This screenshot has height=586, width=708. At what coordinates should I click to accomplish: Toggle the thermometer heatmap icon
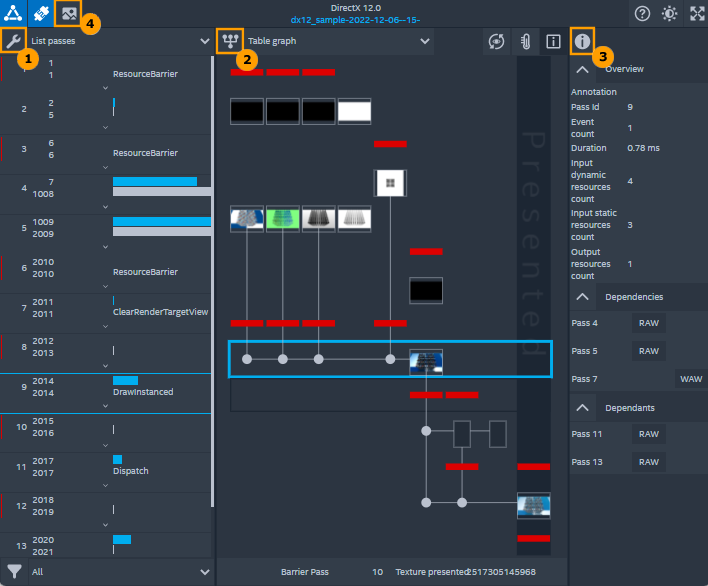[525, 42]
